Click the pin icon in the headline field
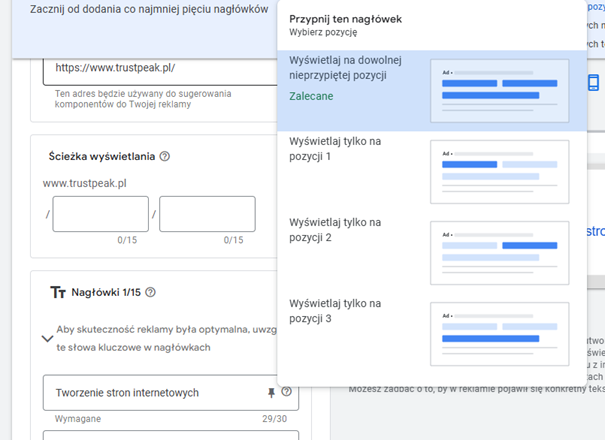 click(x=271, y=393)
